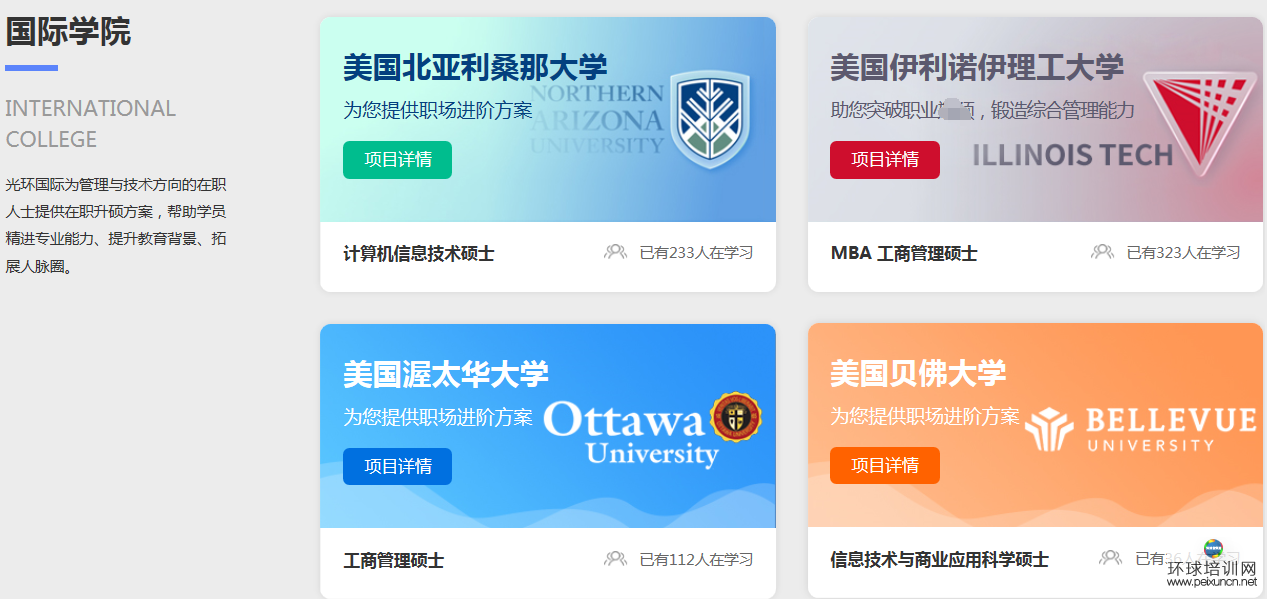Select the 美国渥太华大学 card title

click(x=446, y=375)
